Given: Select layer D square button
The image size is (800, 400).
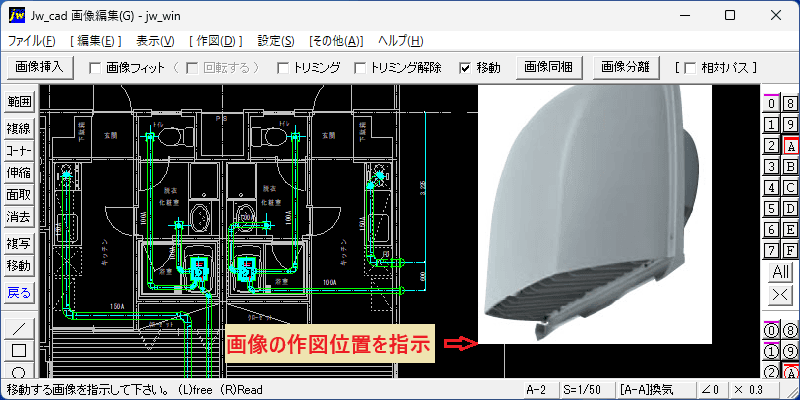Looking at the screenshot, I should click(790, 209).
